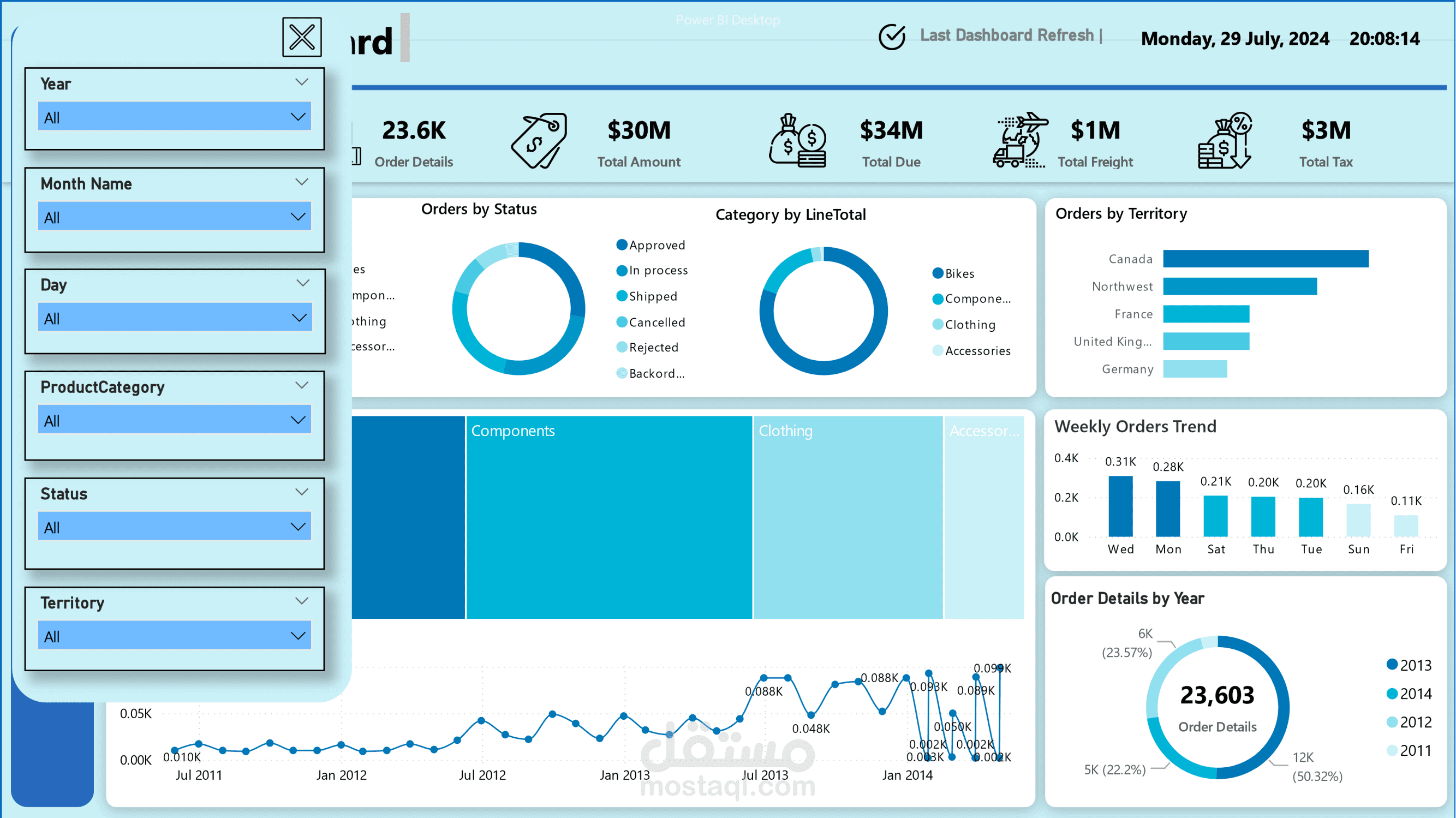The height and width of the screenshot is (818, 1456).
Task: Close the filter panel with X icon
Action: 302,37
